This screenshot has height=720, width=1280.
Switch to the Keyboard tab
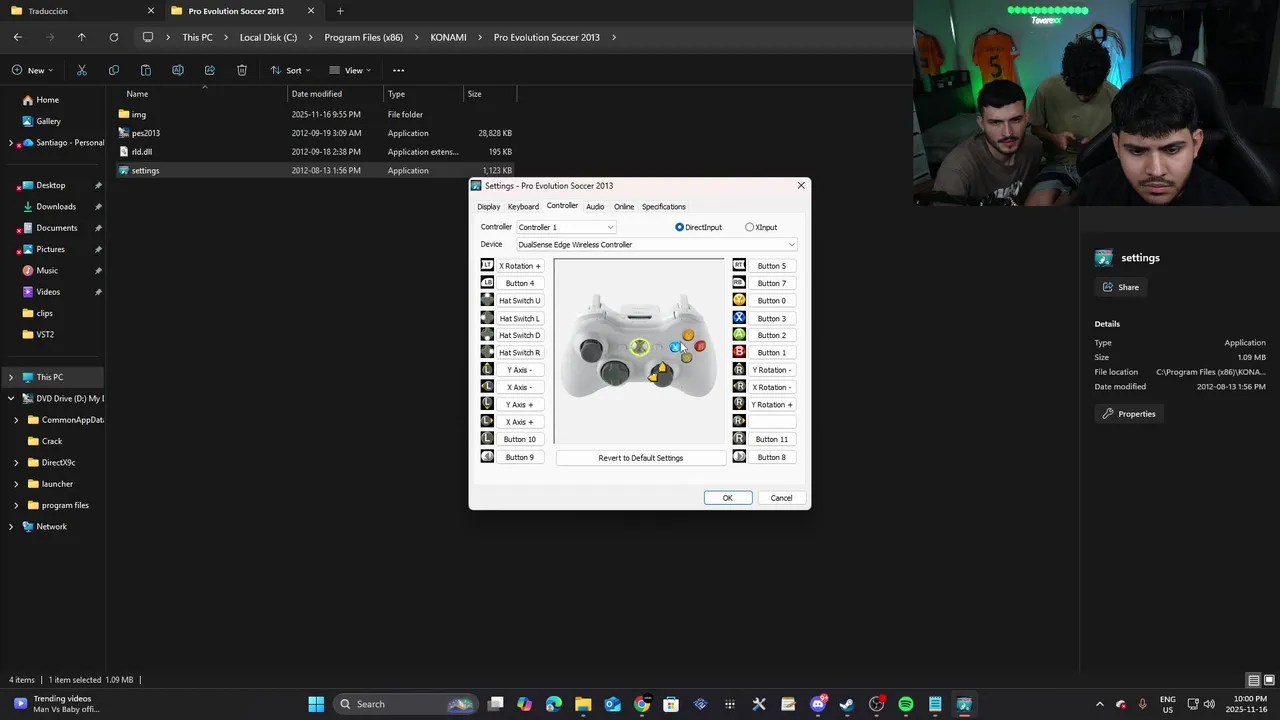[523, 207]
